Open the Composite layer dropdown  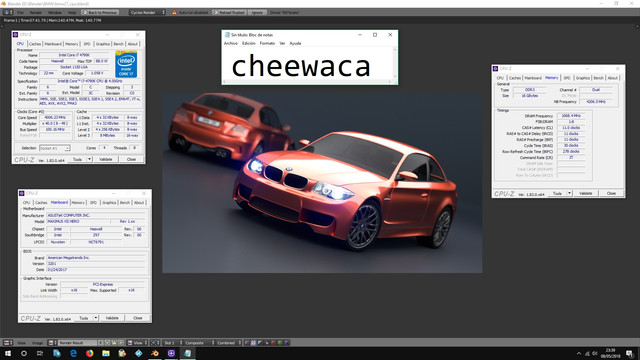click(x=199, y=343)
